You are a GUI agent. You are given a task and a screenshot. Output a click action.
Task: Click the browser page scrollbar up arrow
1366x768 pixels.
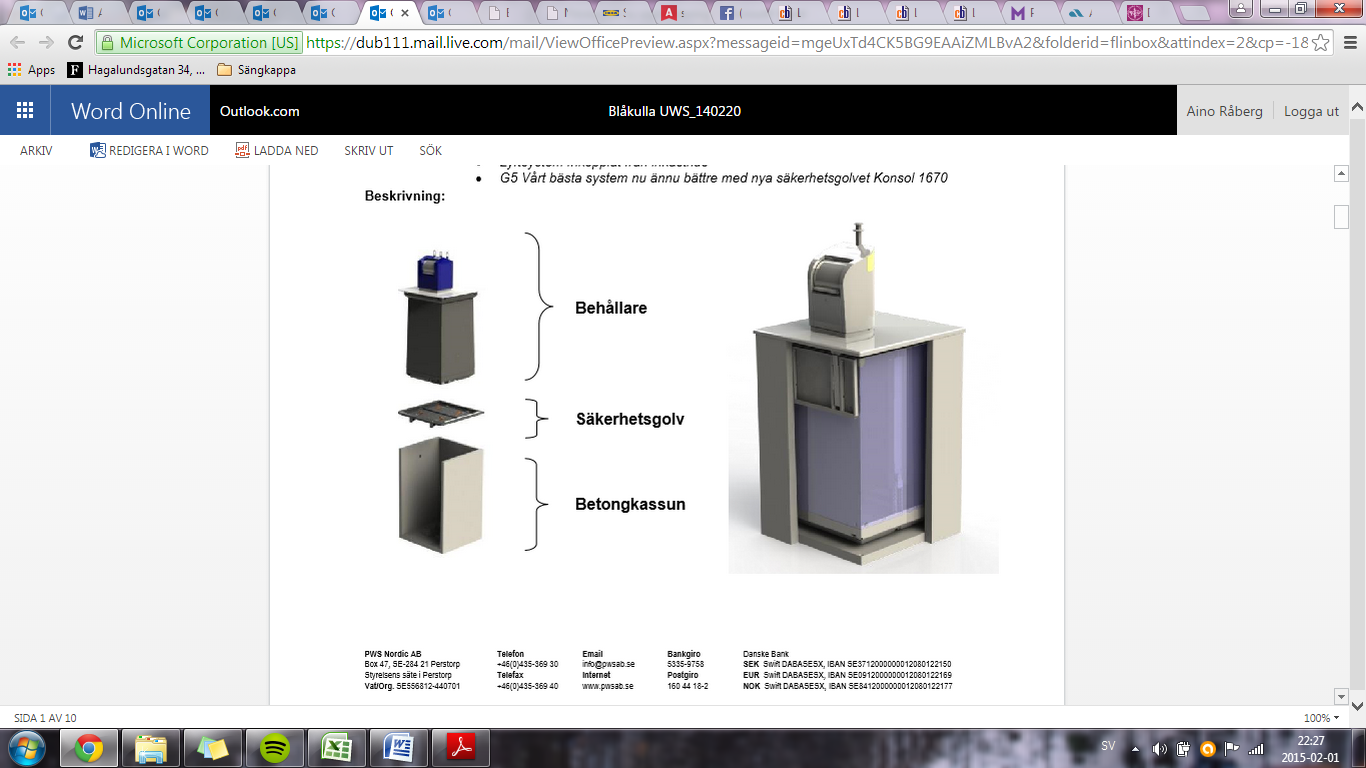[x=1358, y=106]
